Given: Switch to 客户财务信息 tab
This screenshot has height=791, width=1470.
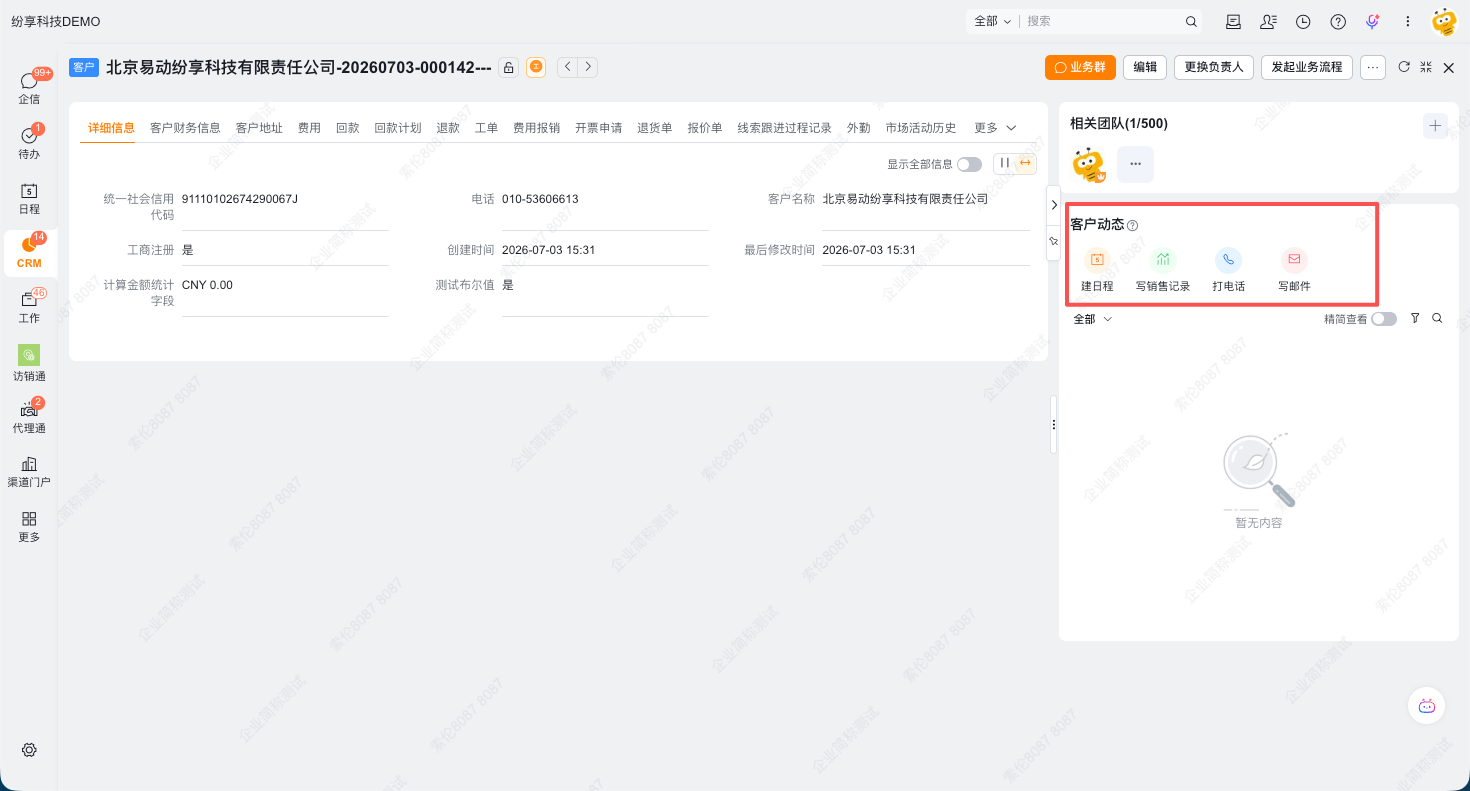Looking at the screenshot, I should coord(185,128).
